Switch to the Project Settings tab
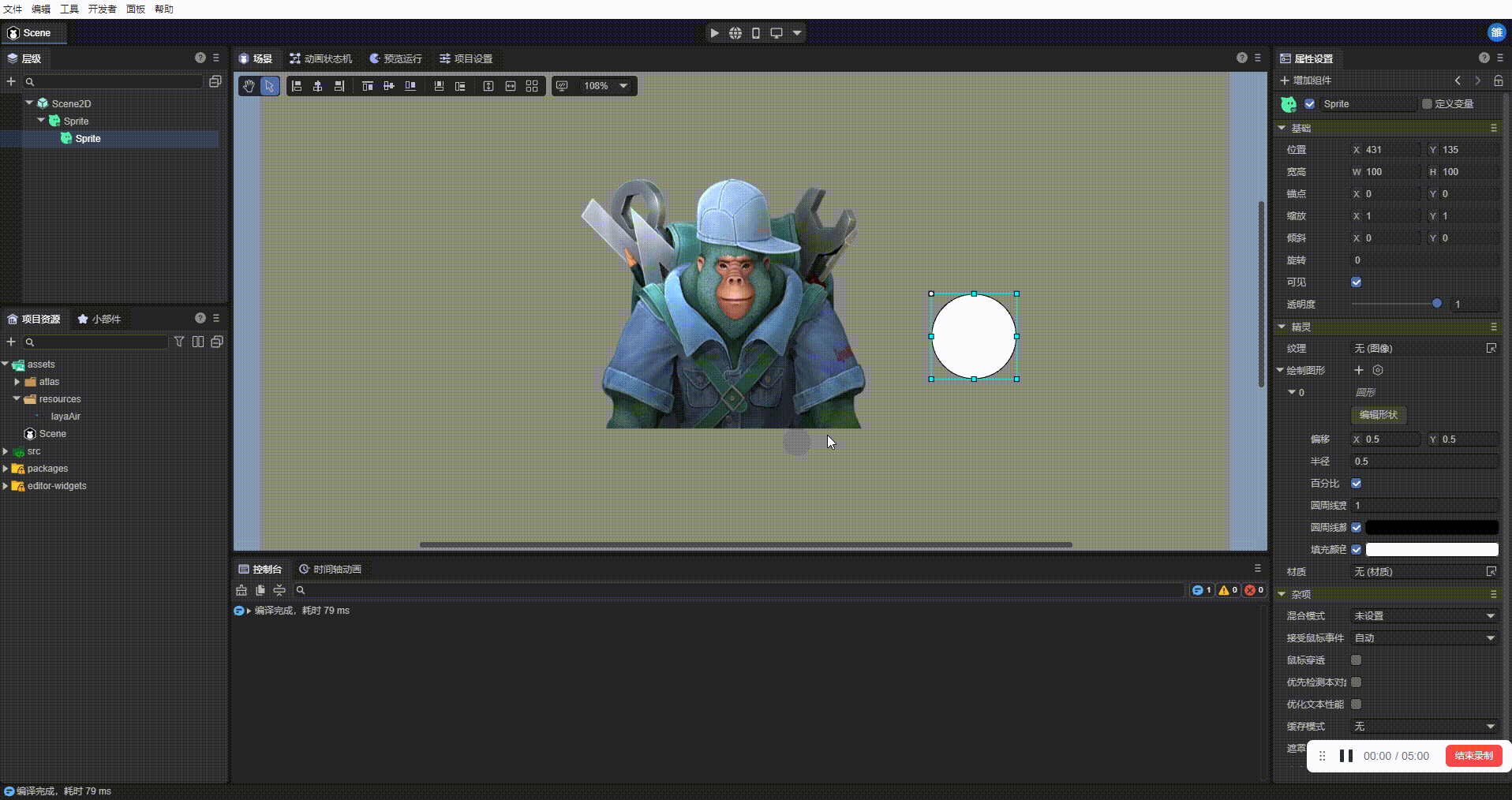 pyautogui.click(x=466, y=58)
